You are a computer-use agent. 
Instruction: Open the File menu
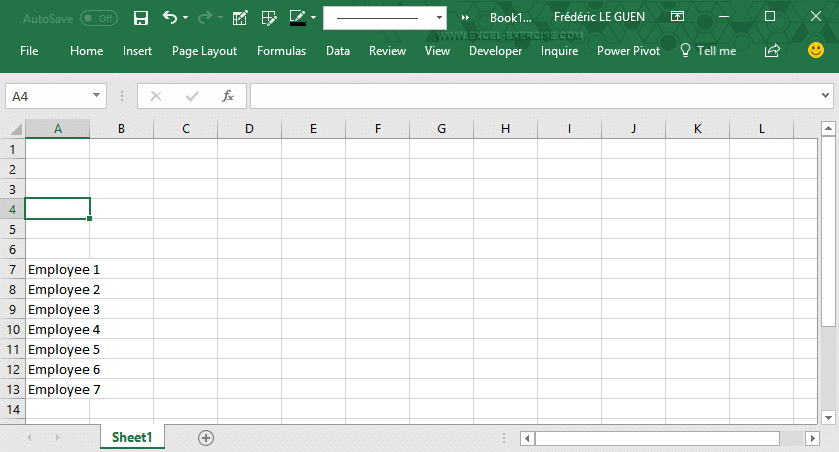pyautogui.click(x=29, y=51)
